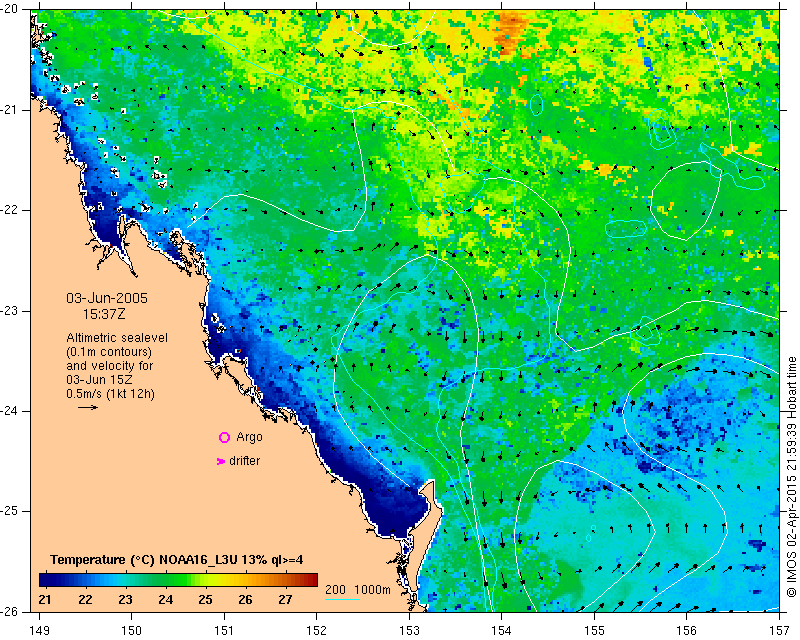Image resolution: width=800 pixels, height=640 pixels.
Task: Click colorbar tick value 21
Action: (x=45, y=599)
